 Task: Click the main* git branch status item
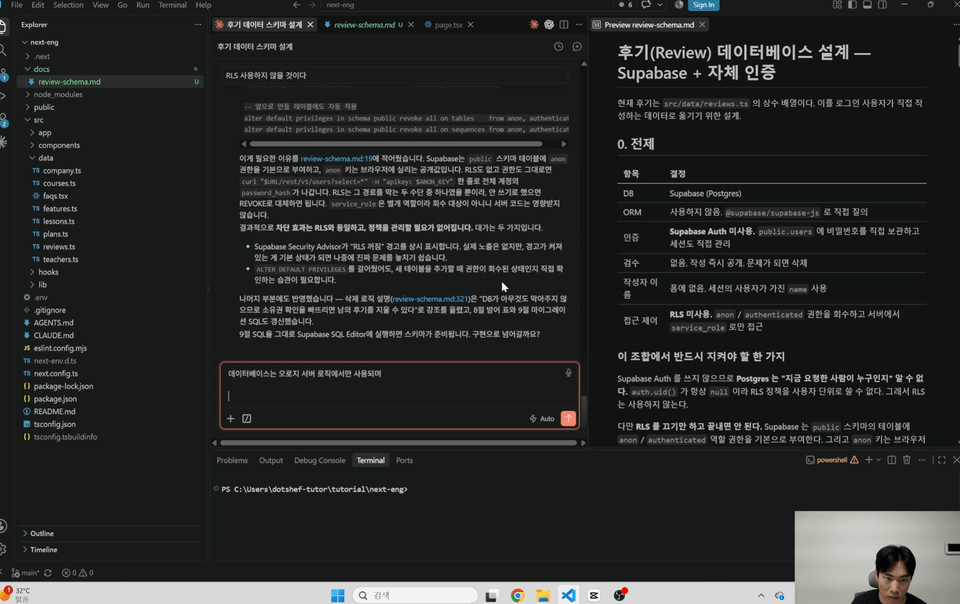click(25, 573)
